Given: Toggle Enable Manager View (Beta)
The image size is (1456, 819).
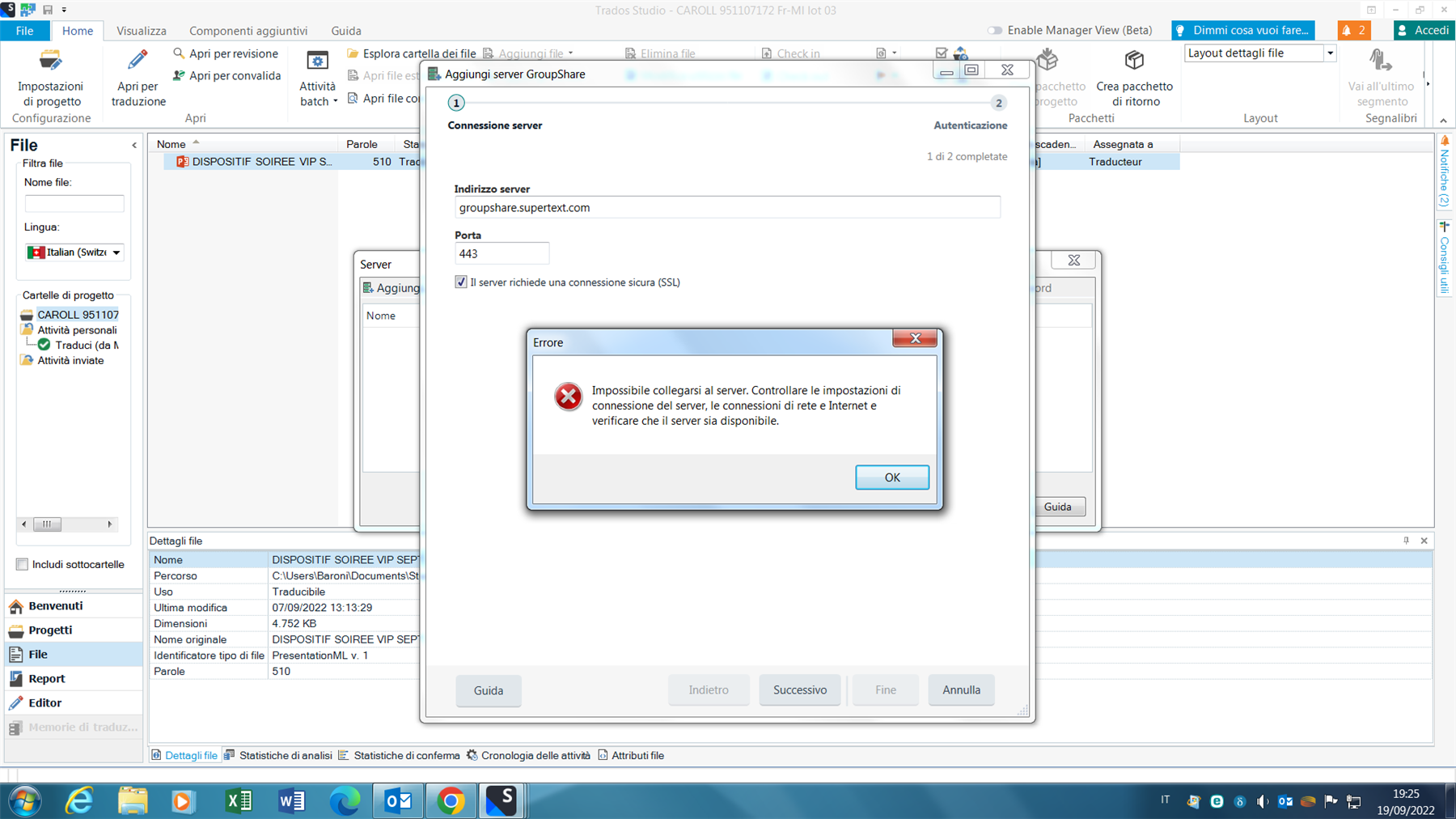Looking at the screenshot, I should 995,31.
